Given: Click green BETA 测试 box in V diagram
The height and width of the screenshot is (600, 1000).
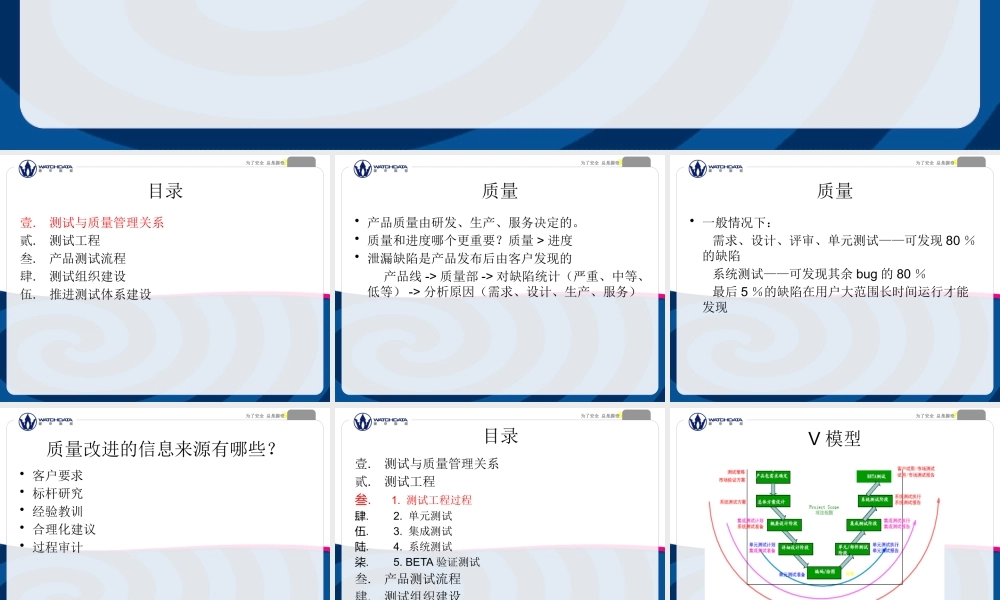Looking at the screenshot, I should coord(874,476).
